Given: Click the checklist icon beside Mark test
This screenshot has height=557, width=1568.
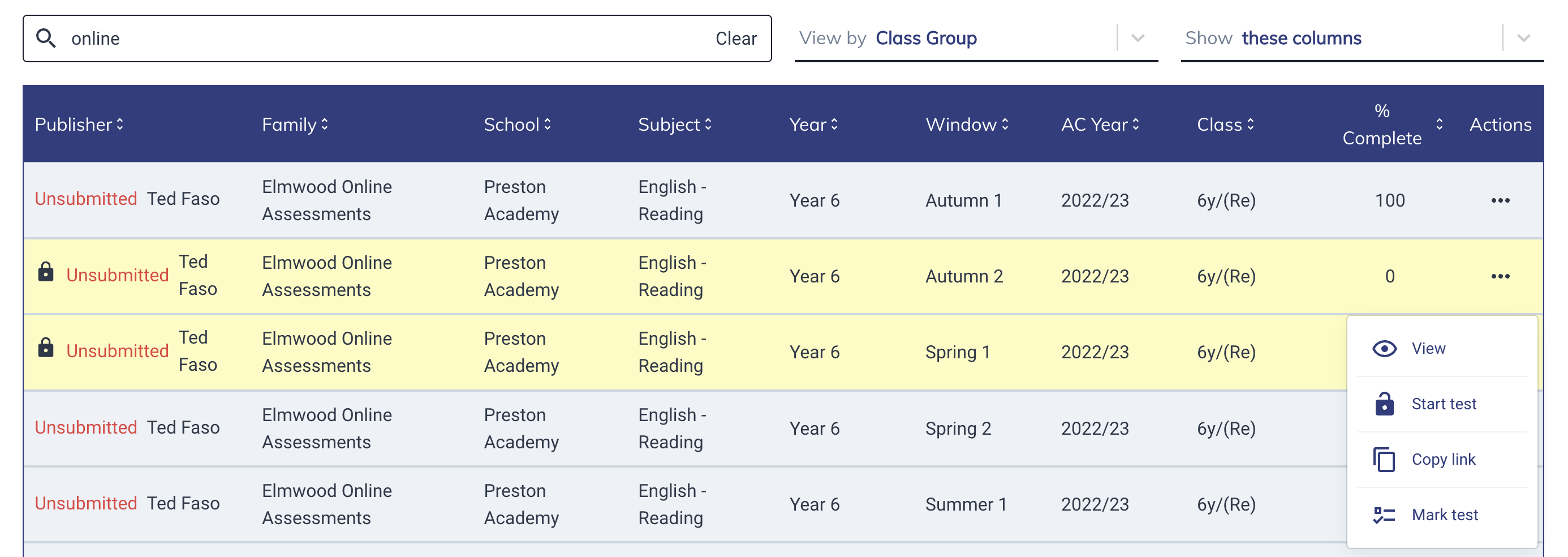Looking at the screenshot, I should (1384, 515).
